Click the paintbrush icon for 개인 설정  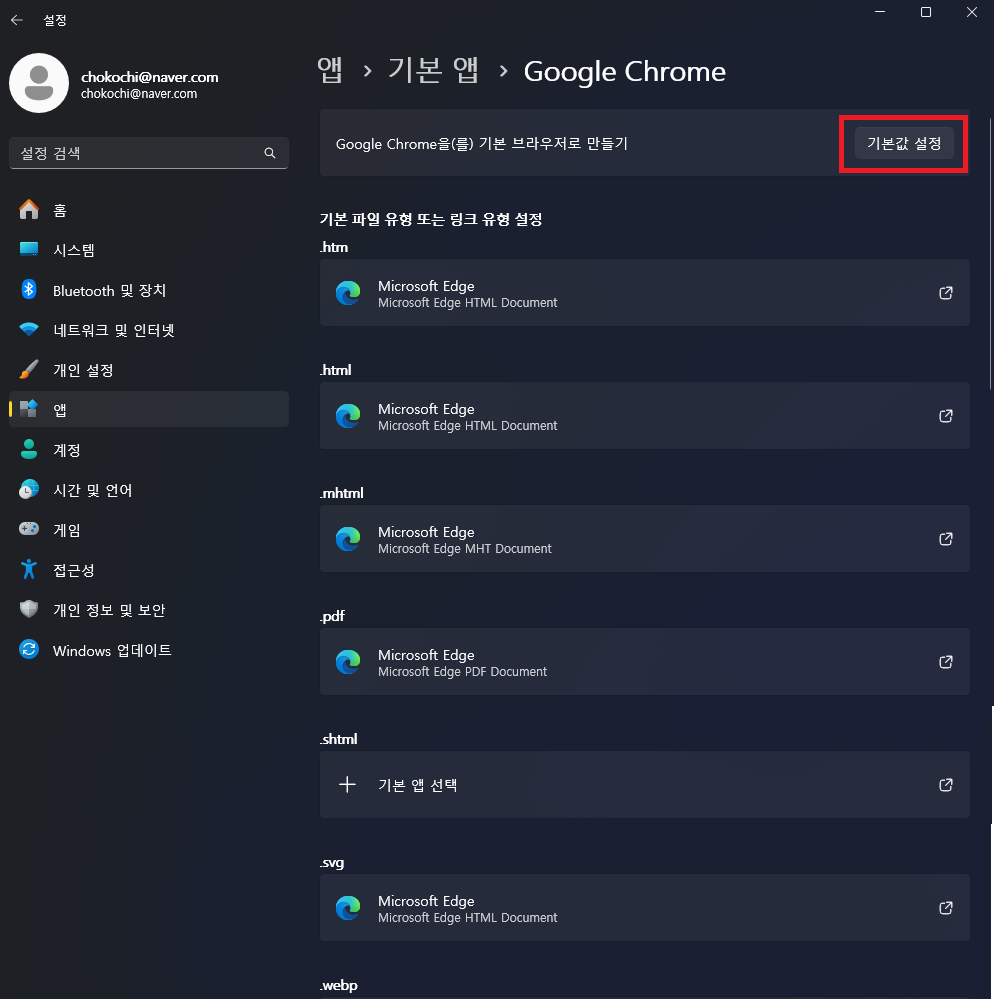29,370
